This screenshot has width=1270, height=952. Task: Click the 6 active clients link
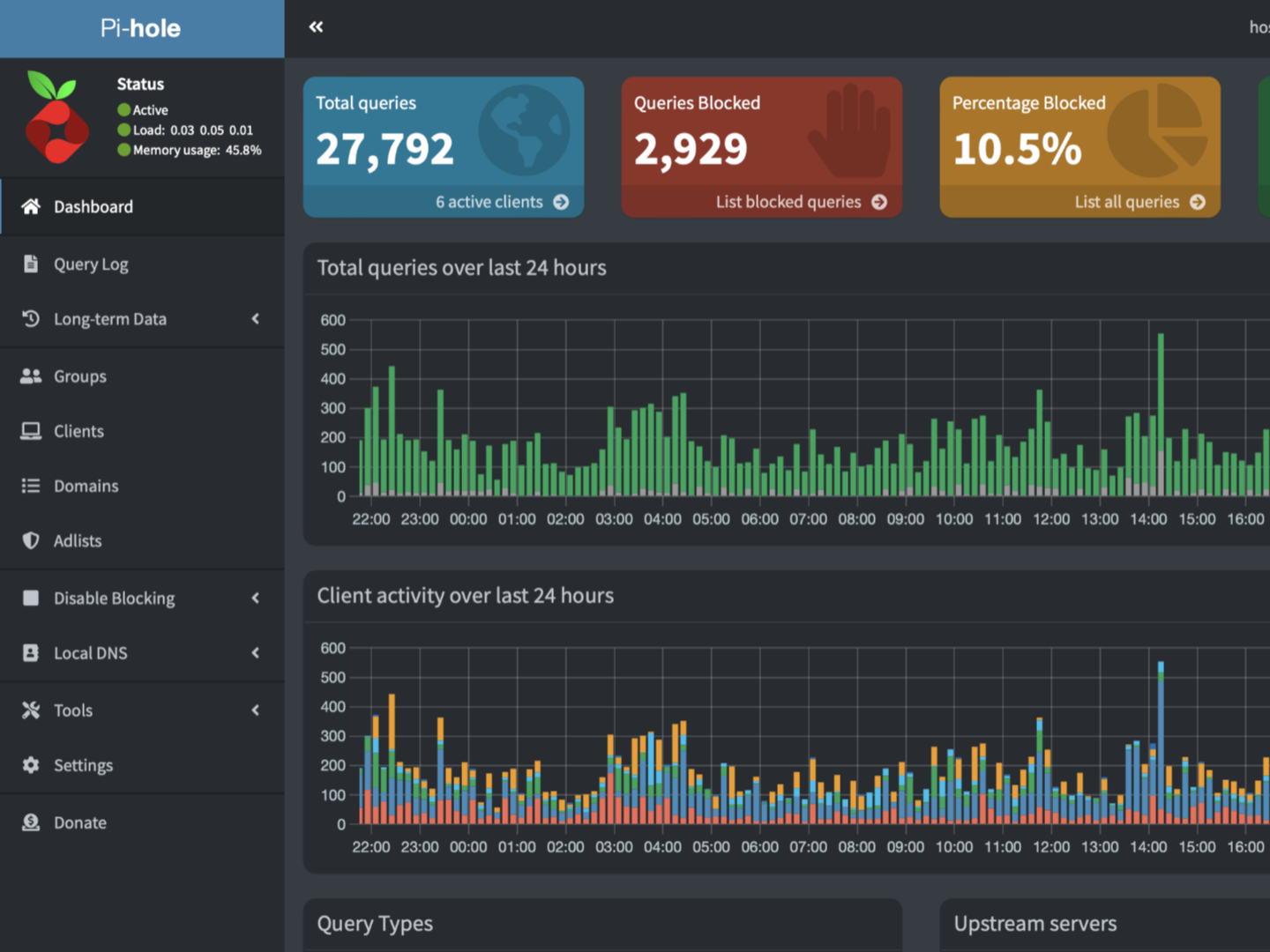pos(490,202)
